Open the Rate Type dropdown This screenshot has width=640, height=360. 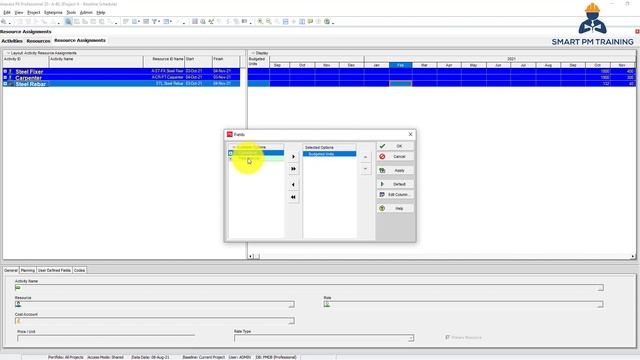point(411,338)
